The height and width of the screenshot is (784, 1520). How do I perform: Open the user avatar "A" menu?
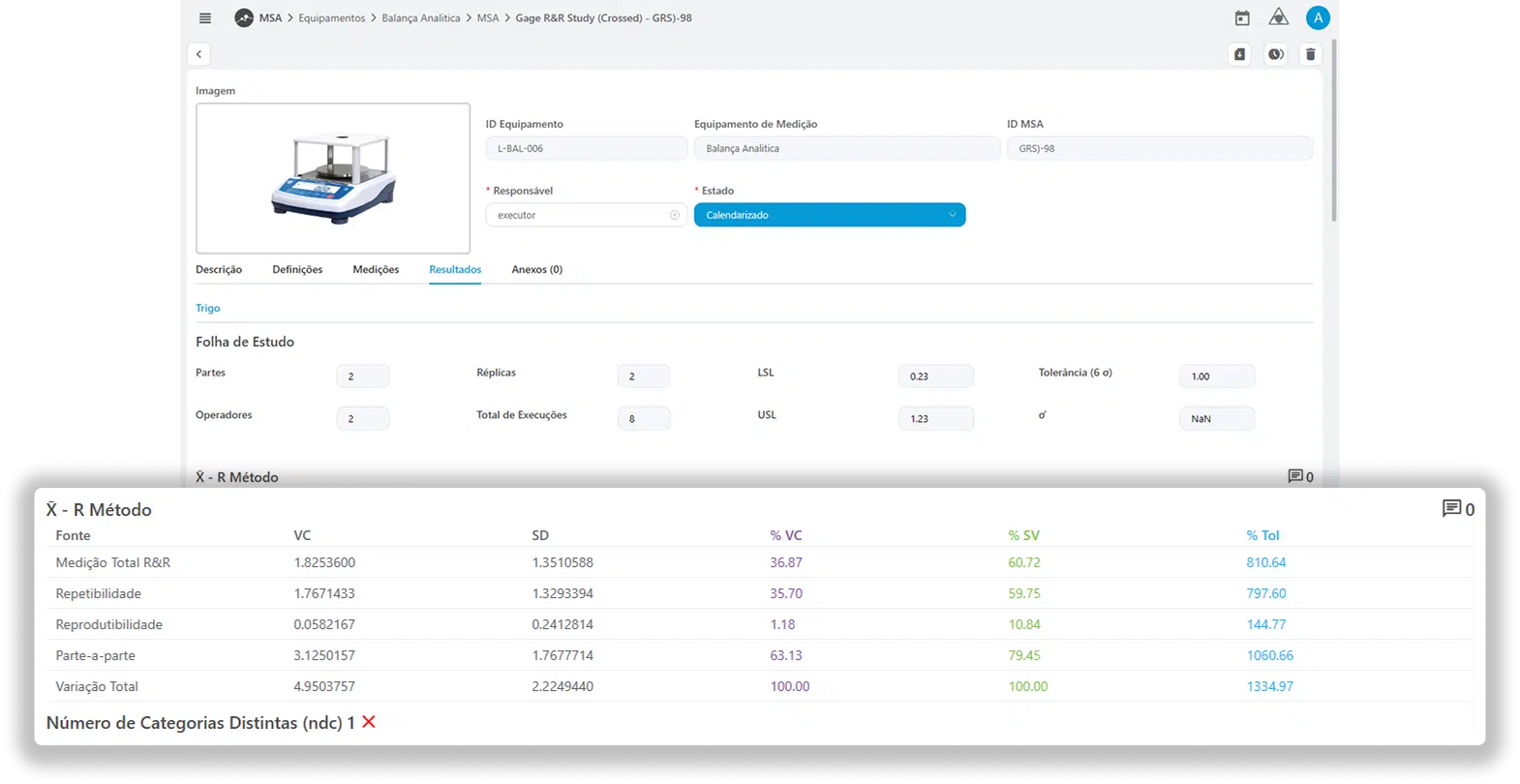click(x=1318, y=17)
